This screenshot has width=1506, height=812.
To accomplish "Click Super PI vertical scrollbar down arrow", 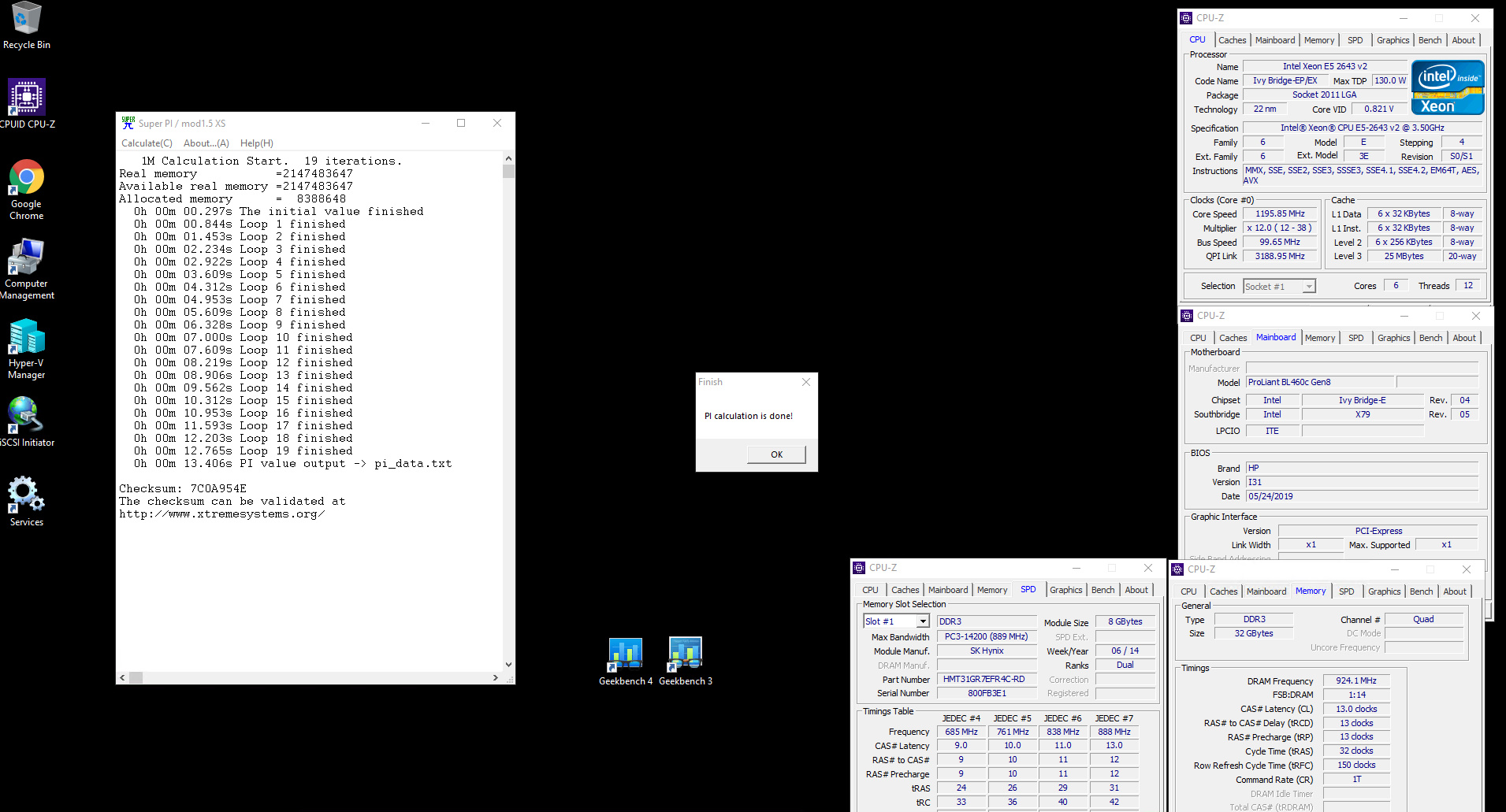I will [508, 665].
